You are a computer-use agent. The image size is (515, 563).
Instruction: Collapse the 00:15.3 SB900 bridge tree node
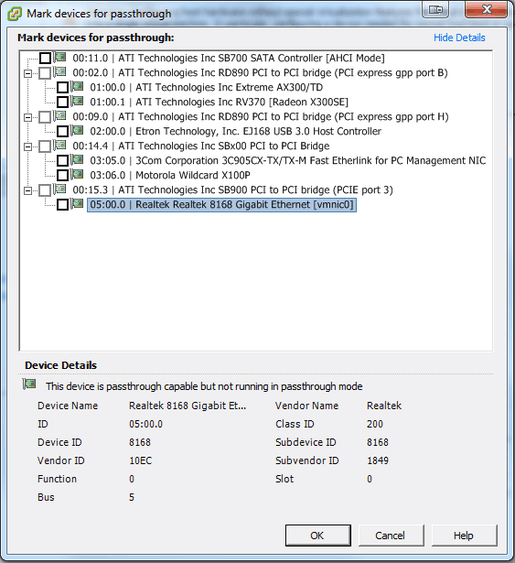click(x=28, y=190)
